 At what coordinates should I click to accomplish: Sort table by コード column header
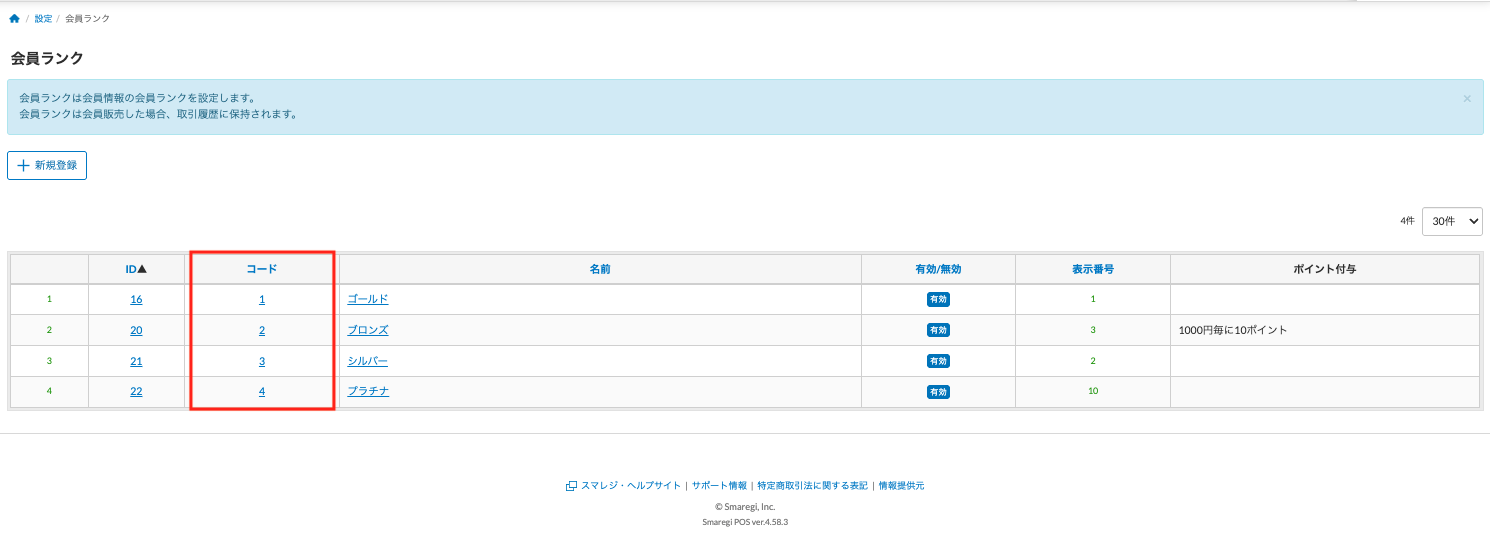pos(262,269)
